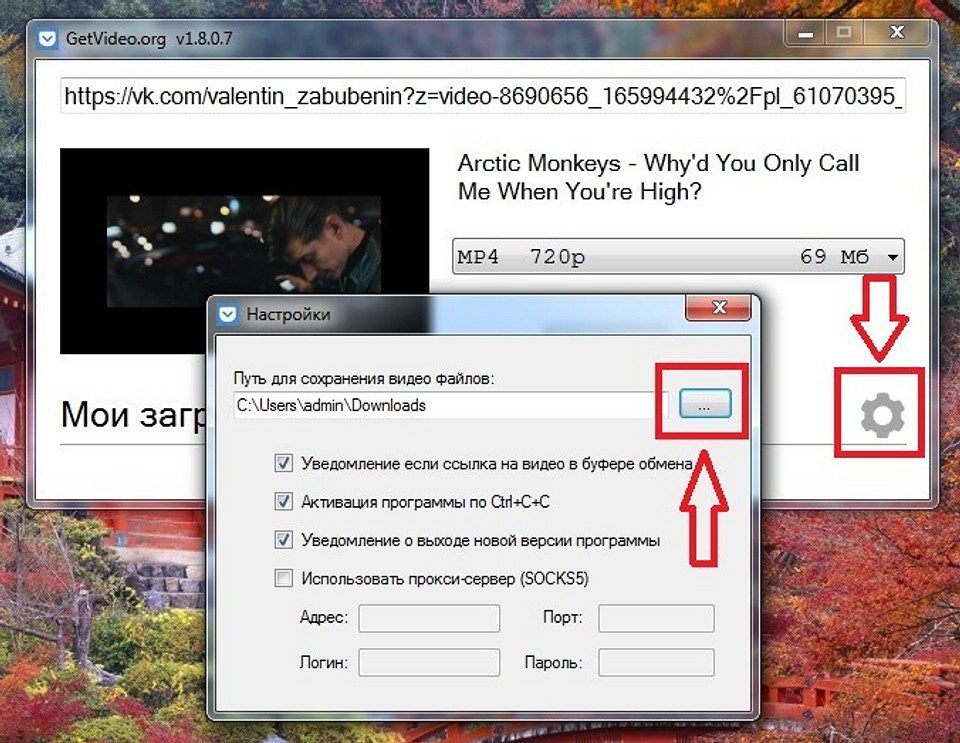This screenshot has height=743, width=960.
Task: Click the 'Мои загр' downloads heading
Action: (134, 414)
